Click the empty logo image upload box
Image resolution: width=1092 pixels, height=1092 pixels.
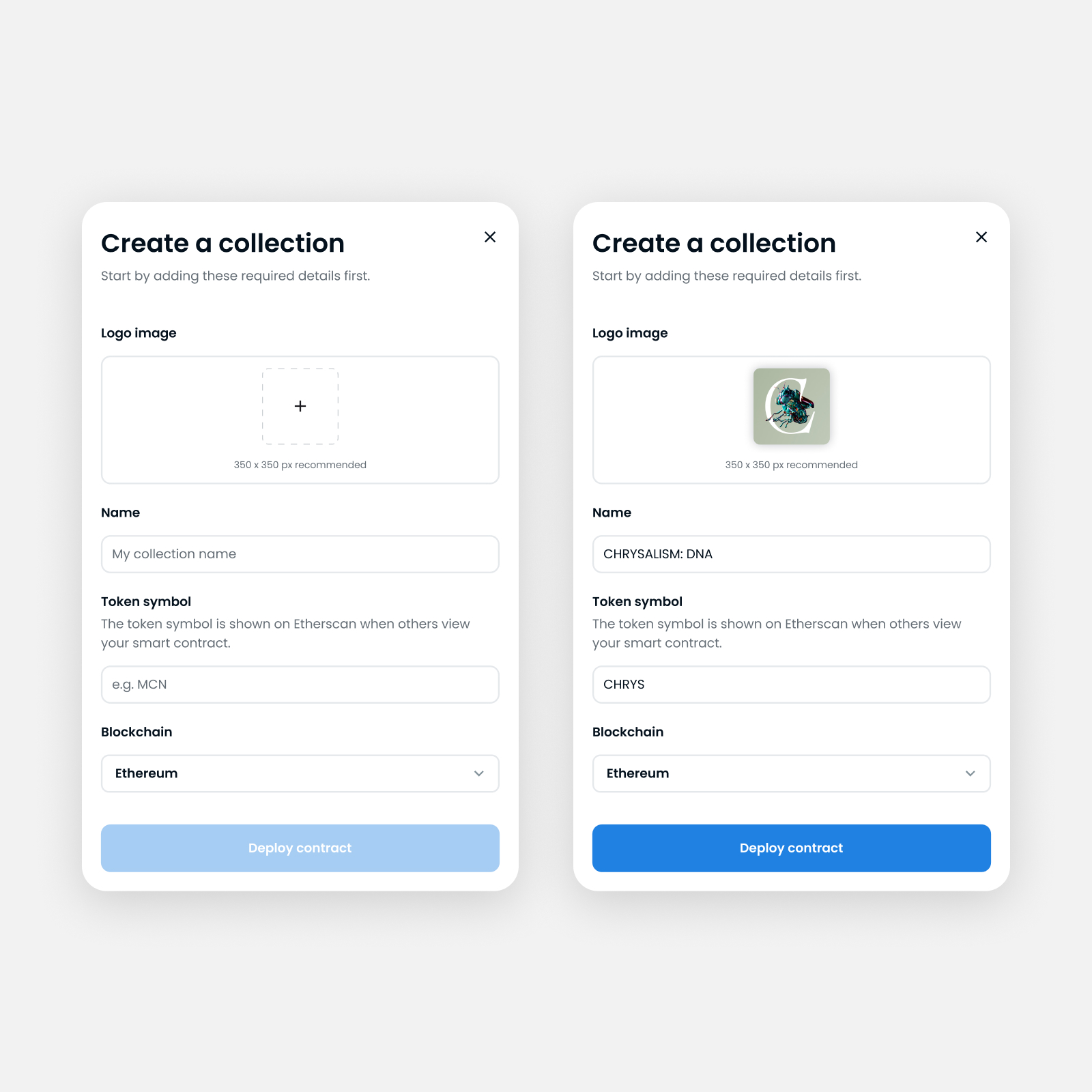tap(300, 420)
